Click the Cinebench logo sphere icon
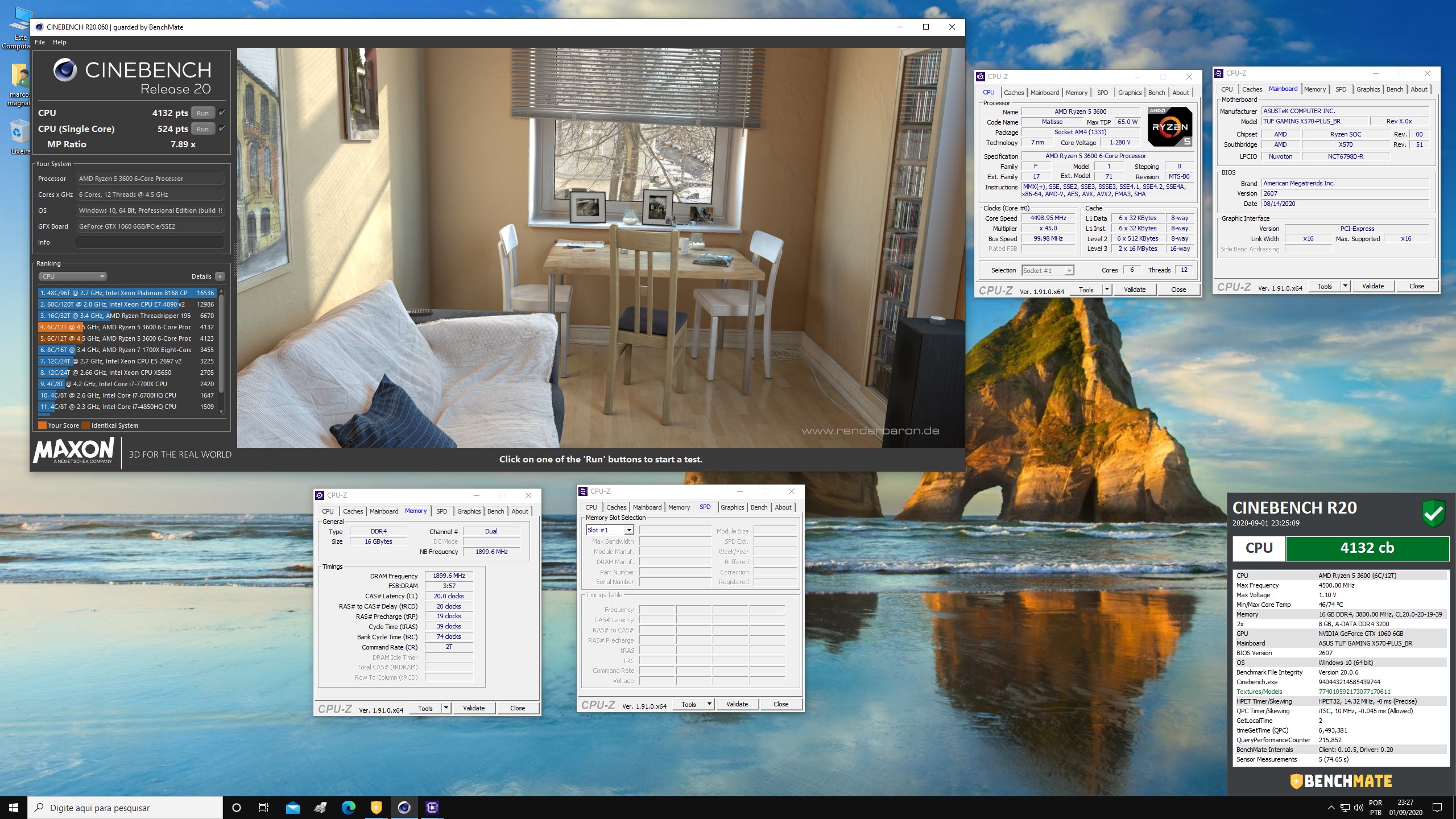The height and width of the screenshot is (819, 1456). click(x=65, y=70)
